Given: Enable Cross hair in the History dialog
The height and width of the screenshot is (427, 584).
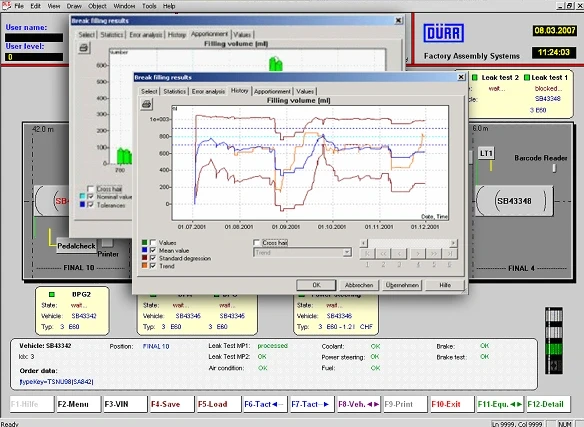Looking at the screenshot, I should point(256,243).
